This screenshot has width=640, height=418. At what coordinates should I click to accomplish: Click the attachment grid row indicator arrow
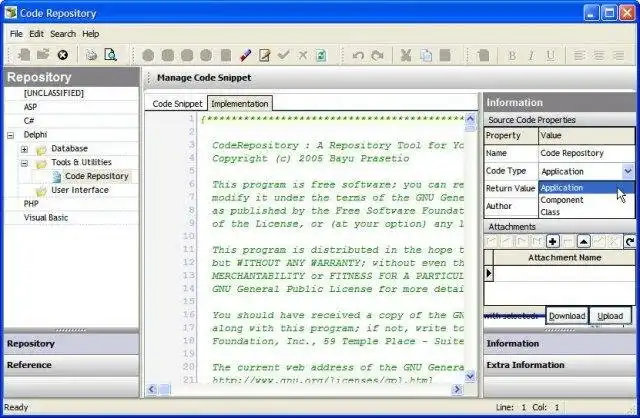[x=489, y=273]
